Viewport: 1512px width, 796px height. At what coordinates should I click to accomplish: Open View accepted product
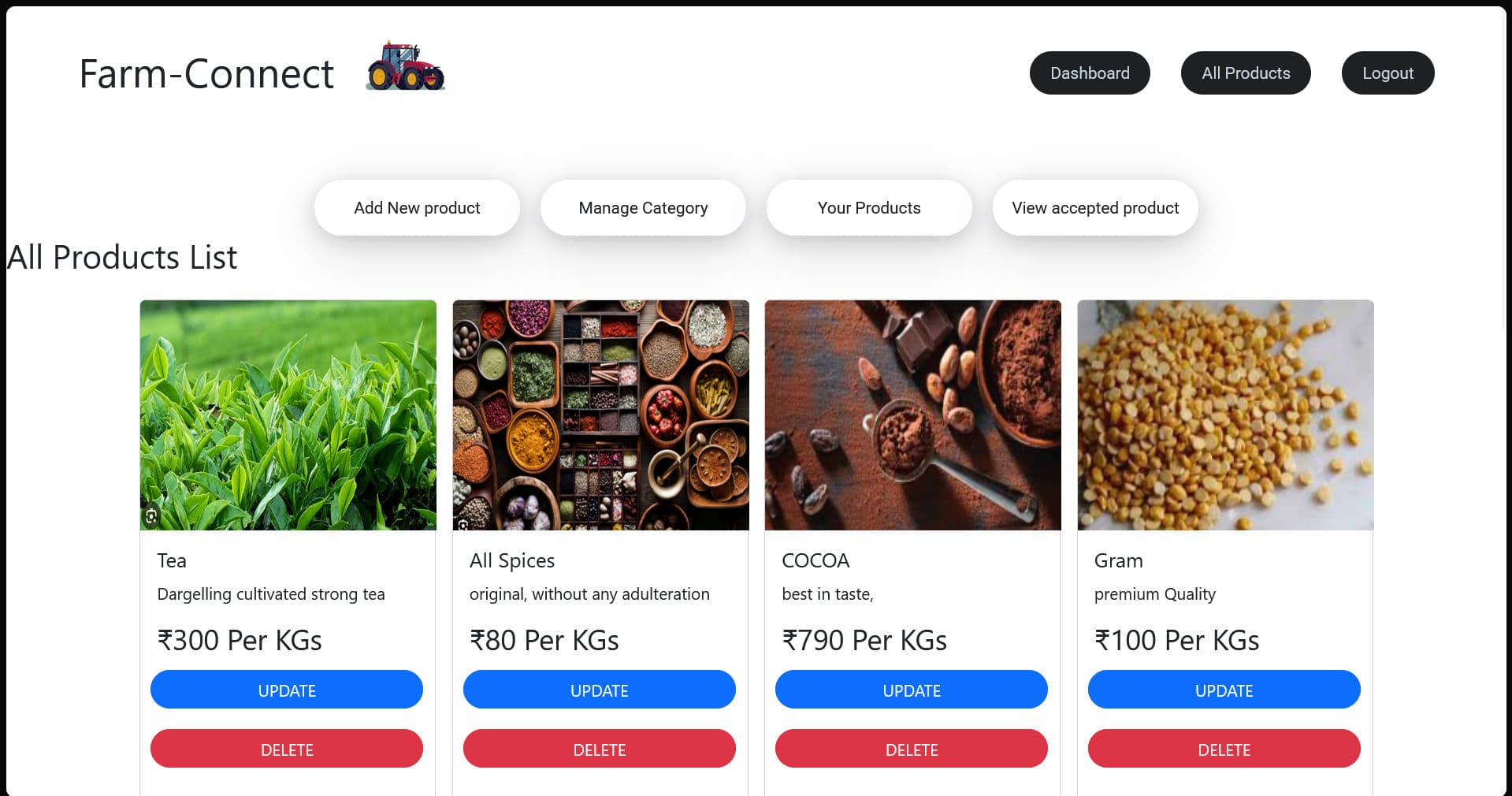[1094, 207]
